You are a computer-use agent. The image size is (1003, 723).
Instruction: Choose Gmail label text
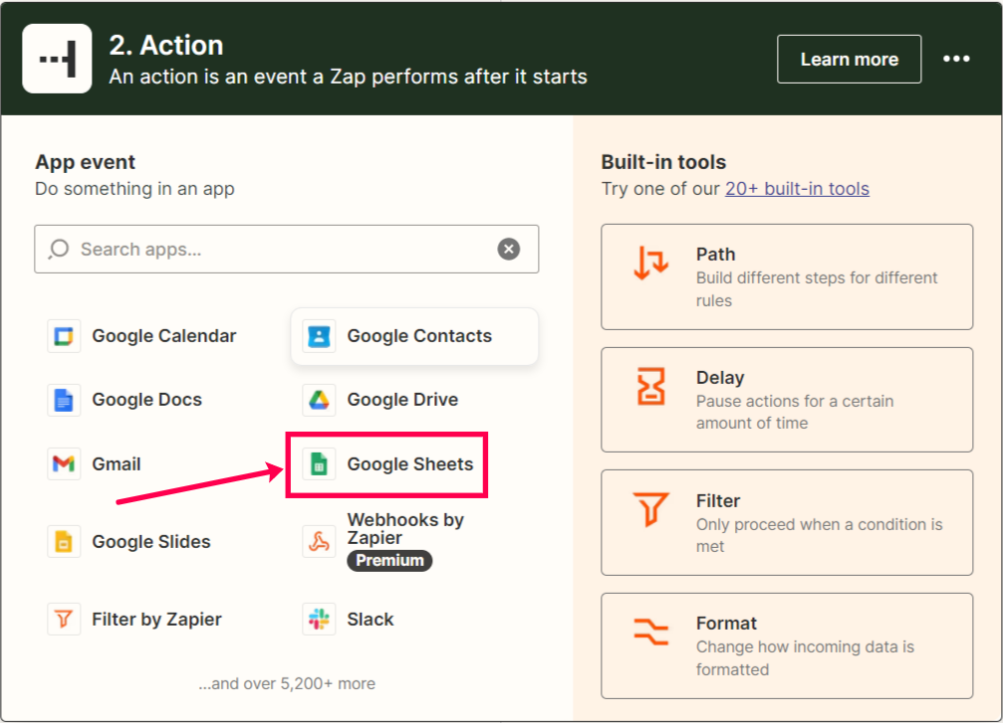(x=116, y=464)
